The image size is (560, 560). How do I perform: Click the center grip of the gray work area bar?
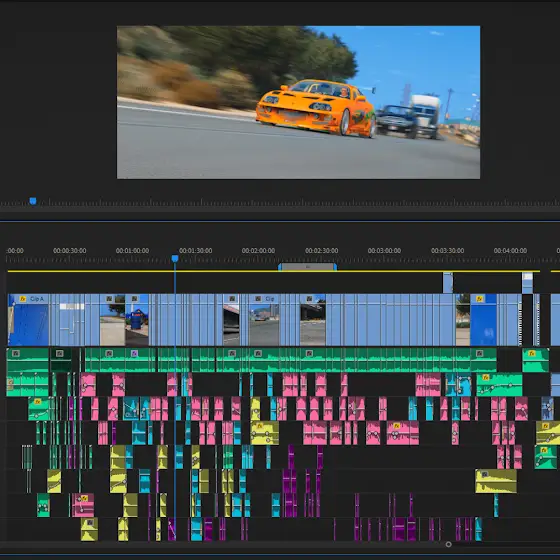point(308,267)
